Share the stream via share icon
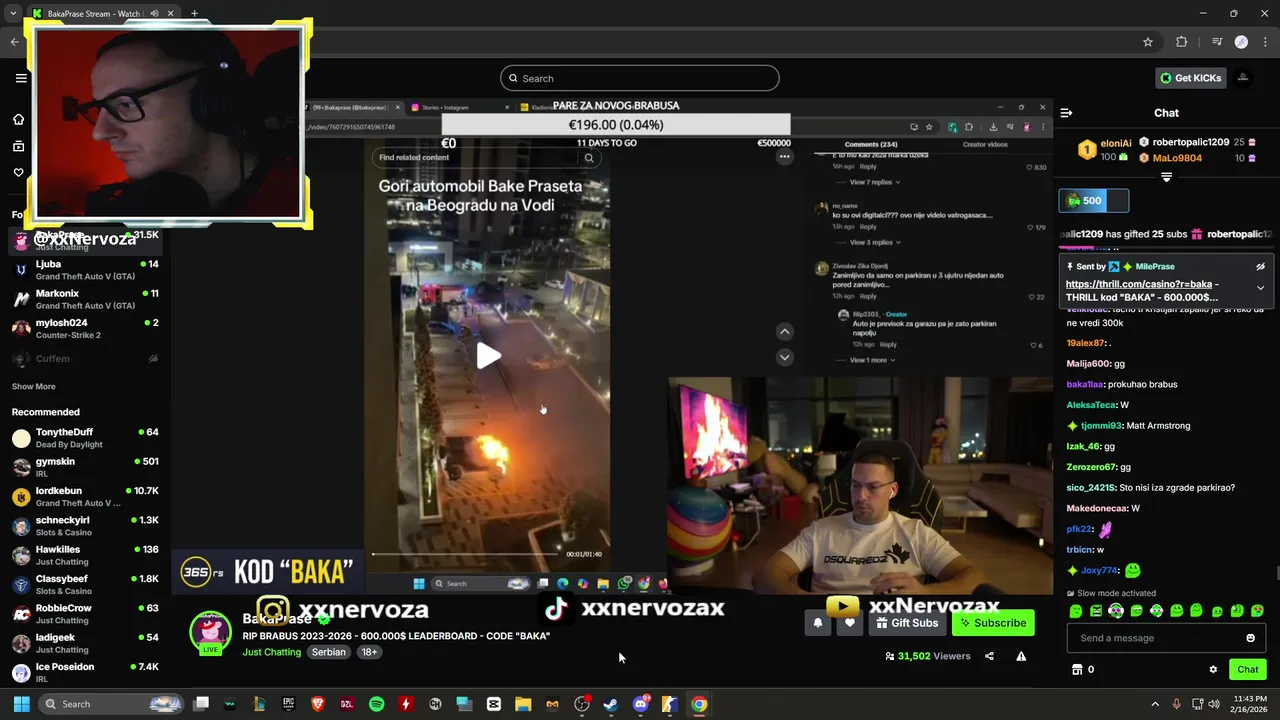The height and width of the screenshot is (720, 1280). tap(989, 656)
